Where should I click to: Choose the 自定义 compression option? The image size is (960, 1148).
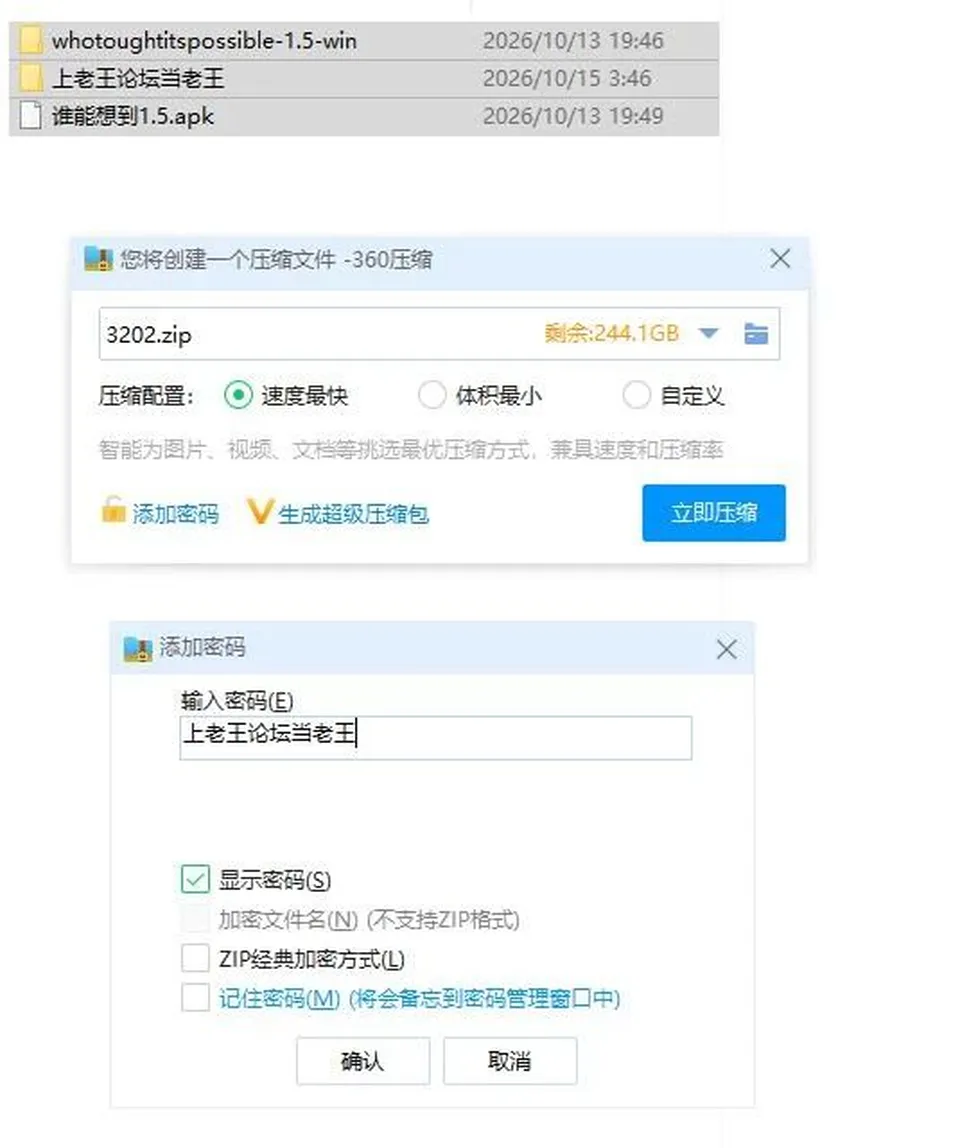point(636,395)
